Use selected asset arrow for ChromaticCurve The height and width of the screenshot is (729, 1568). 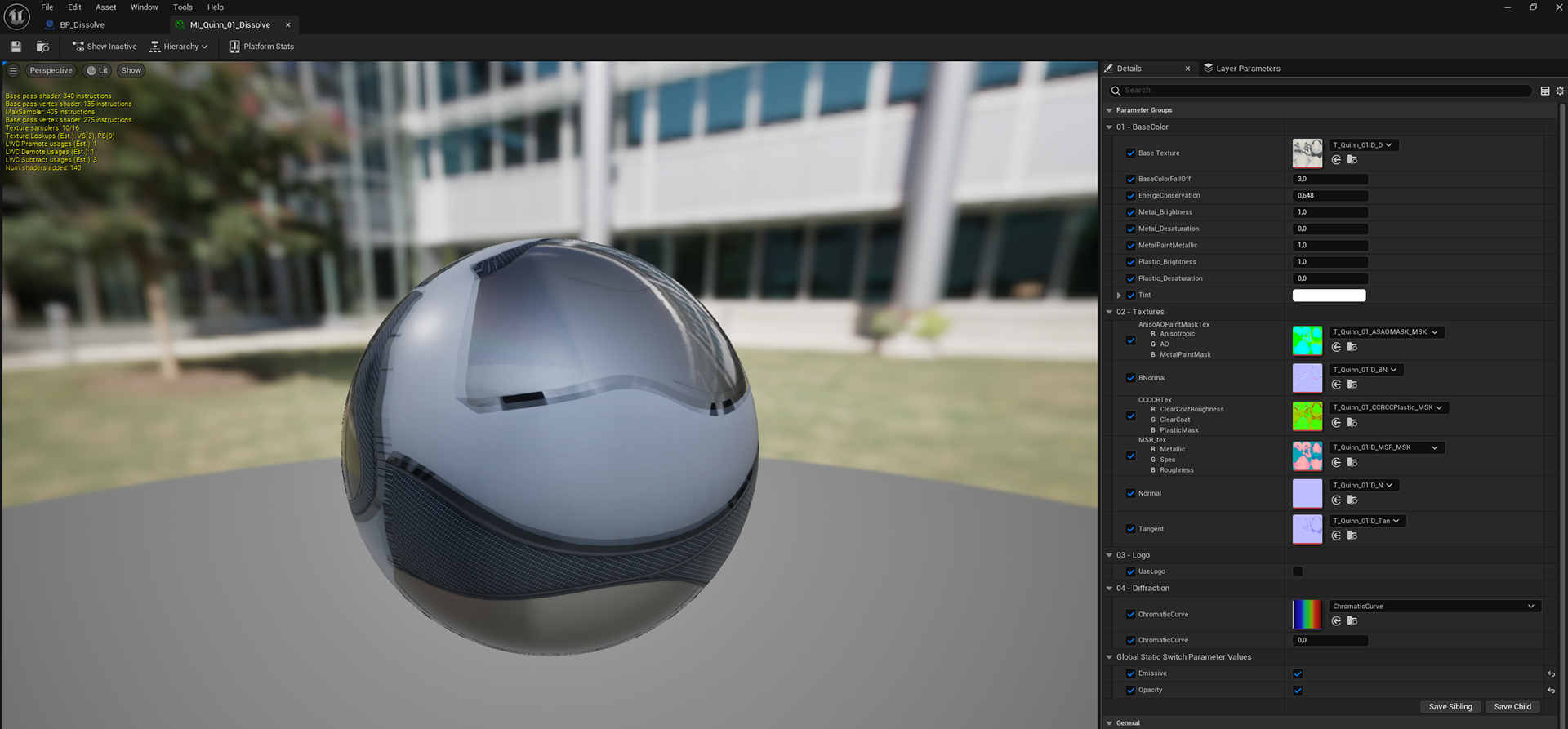pyautogui.click(x=1336, y=621)
